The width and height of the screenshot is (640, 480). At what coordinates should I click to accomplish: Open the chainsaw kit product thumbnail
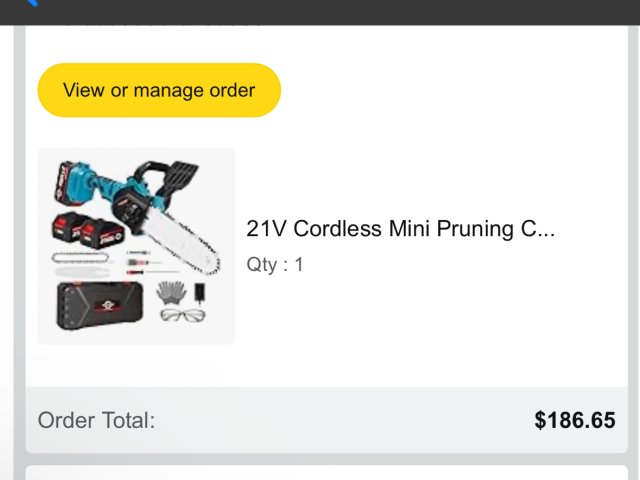click(x=136, y=246)
